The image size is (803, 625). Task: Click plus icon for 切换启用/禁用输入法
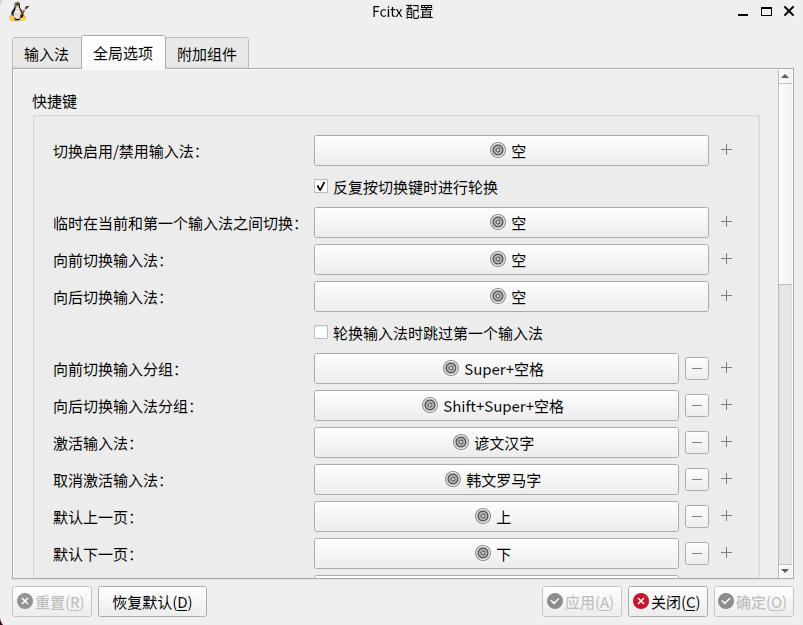pyautogui.click(x=726, y=150)
